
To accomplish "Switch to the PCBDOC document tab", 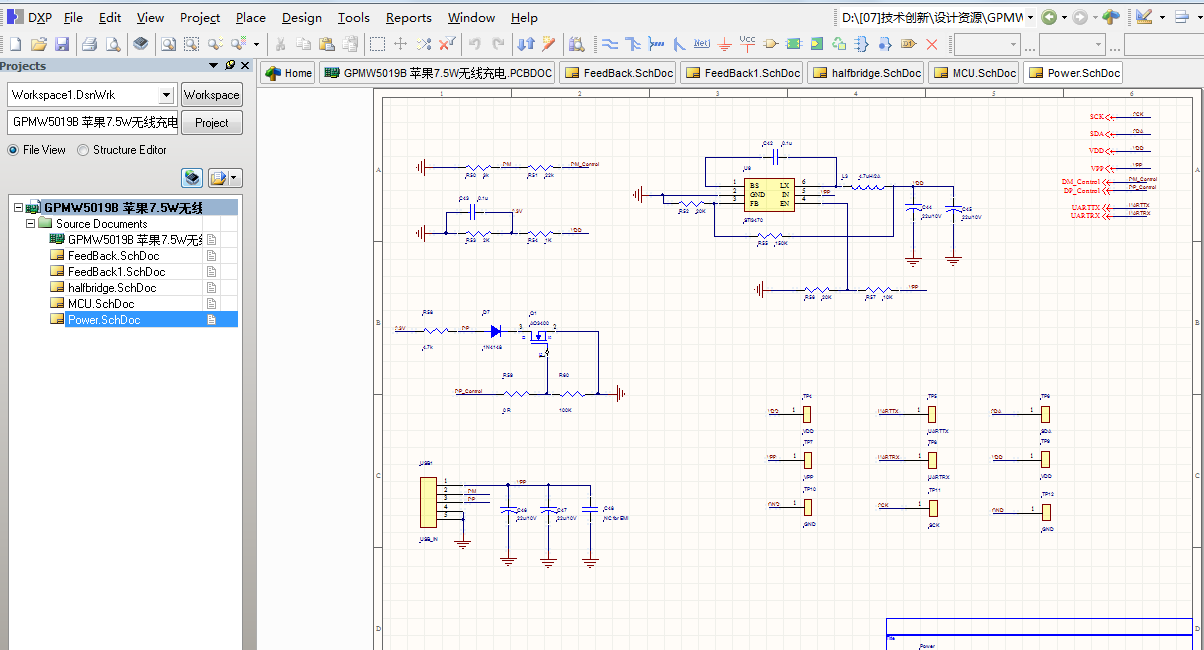I will (x=438, y=73).
